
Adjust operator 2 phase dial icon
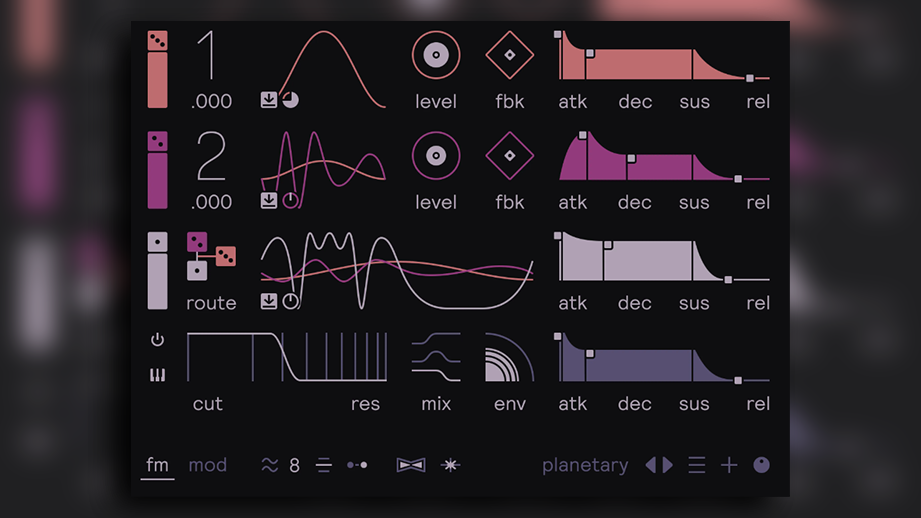tap(291, 201)
